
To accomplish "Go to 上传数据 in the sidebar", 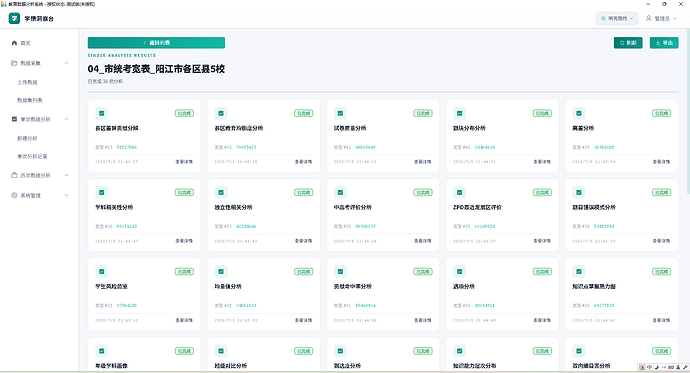I will [27, 82].
